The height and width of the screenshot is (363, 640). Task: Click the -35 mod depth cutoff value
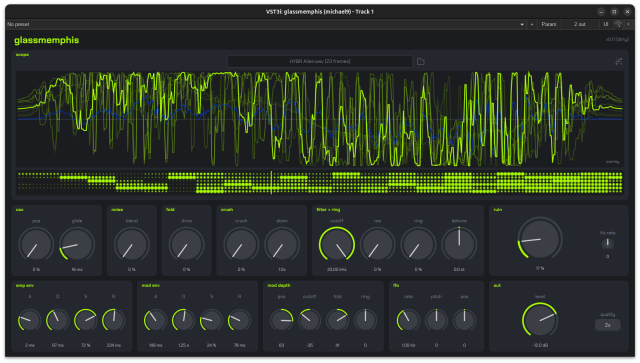(309, 345)
